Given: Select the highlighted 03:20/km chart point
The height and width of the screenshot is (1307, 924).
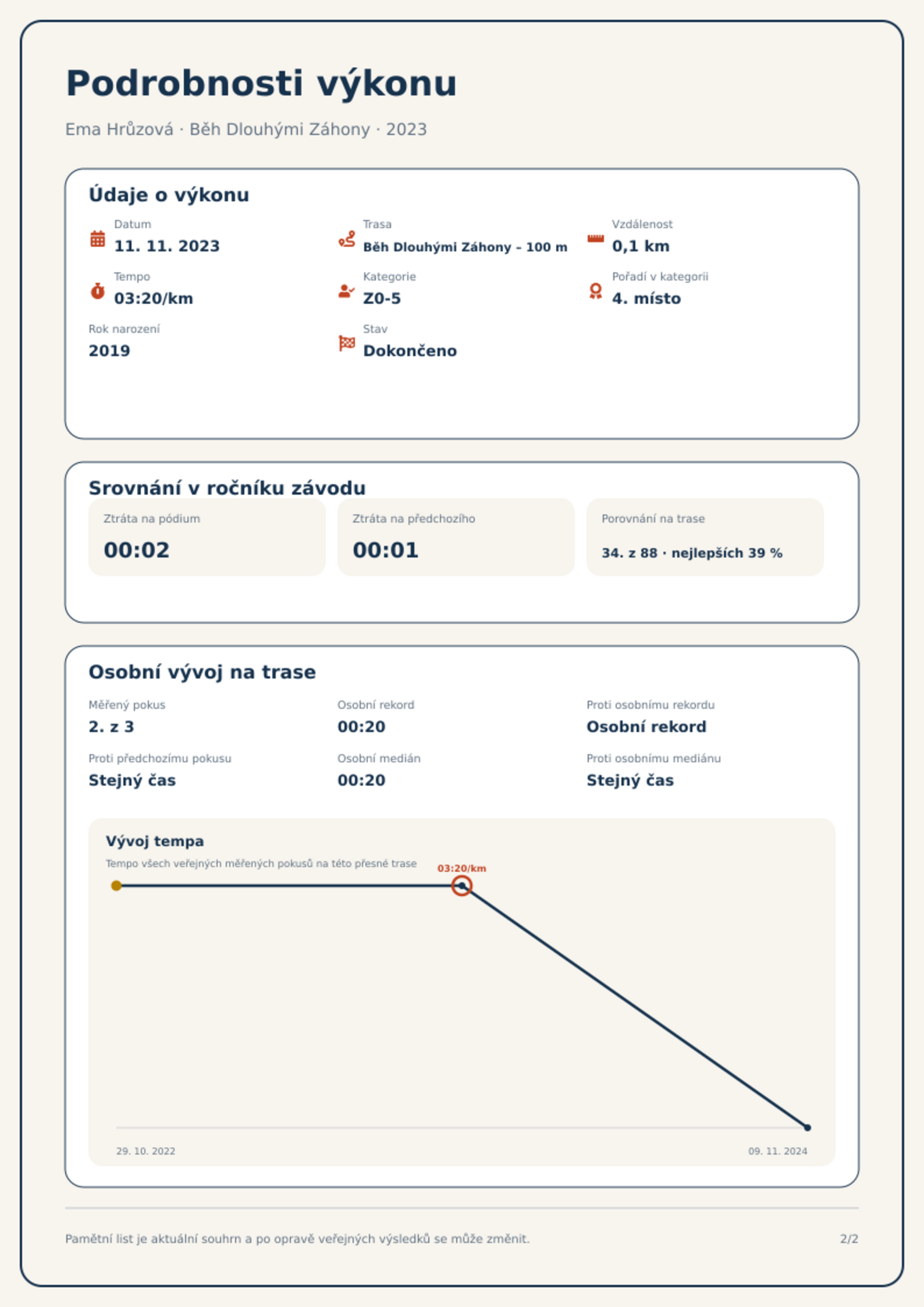Looking at the screenshot, I should [x=461, y=886].
